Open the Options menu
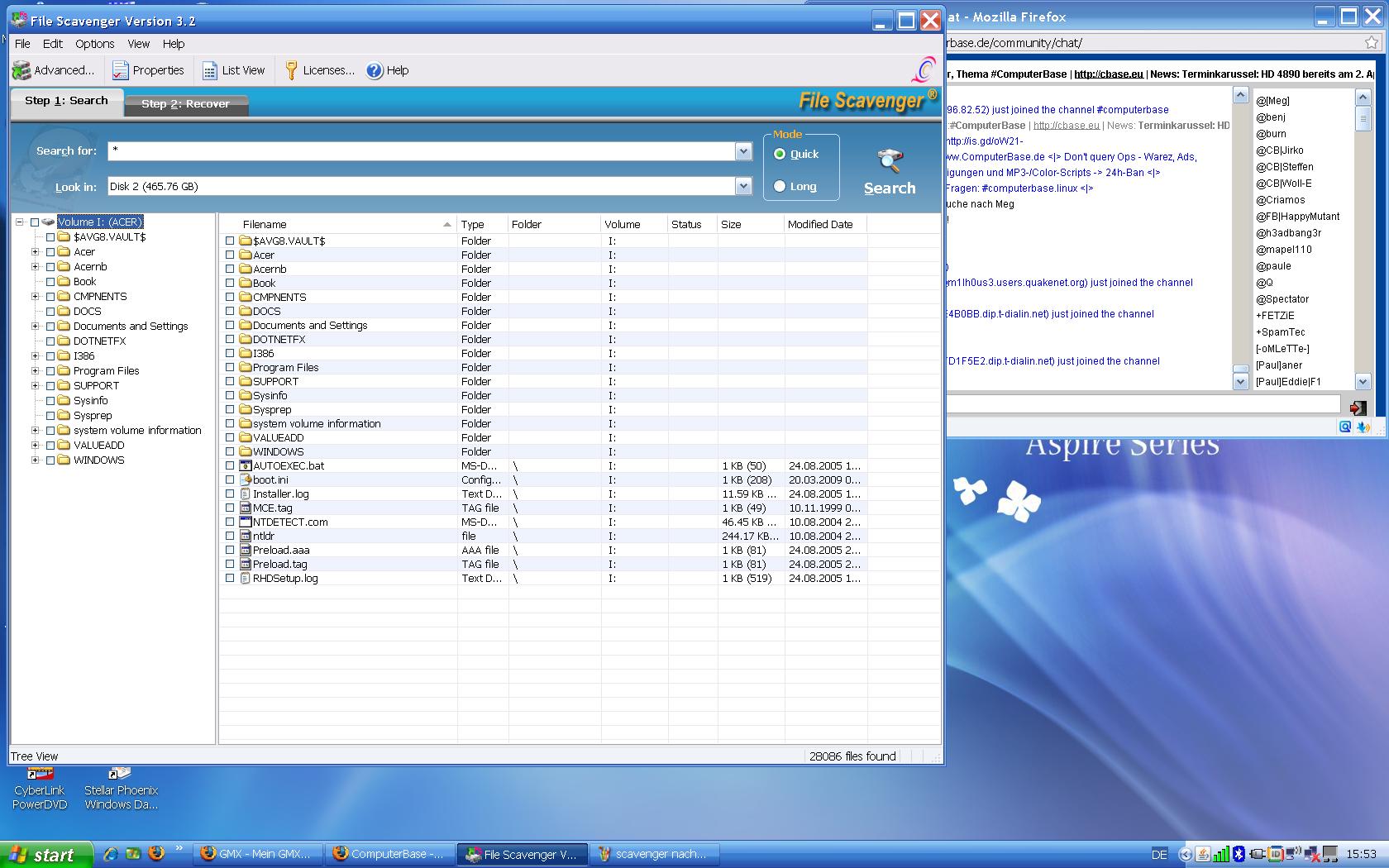 pos(95,44)
